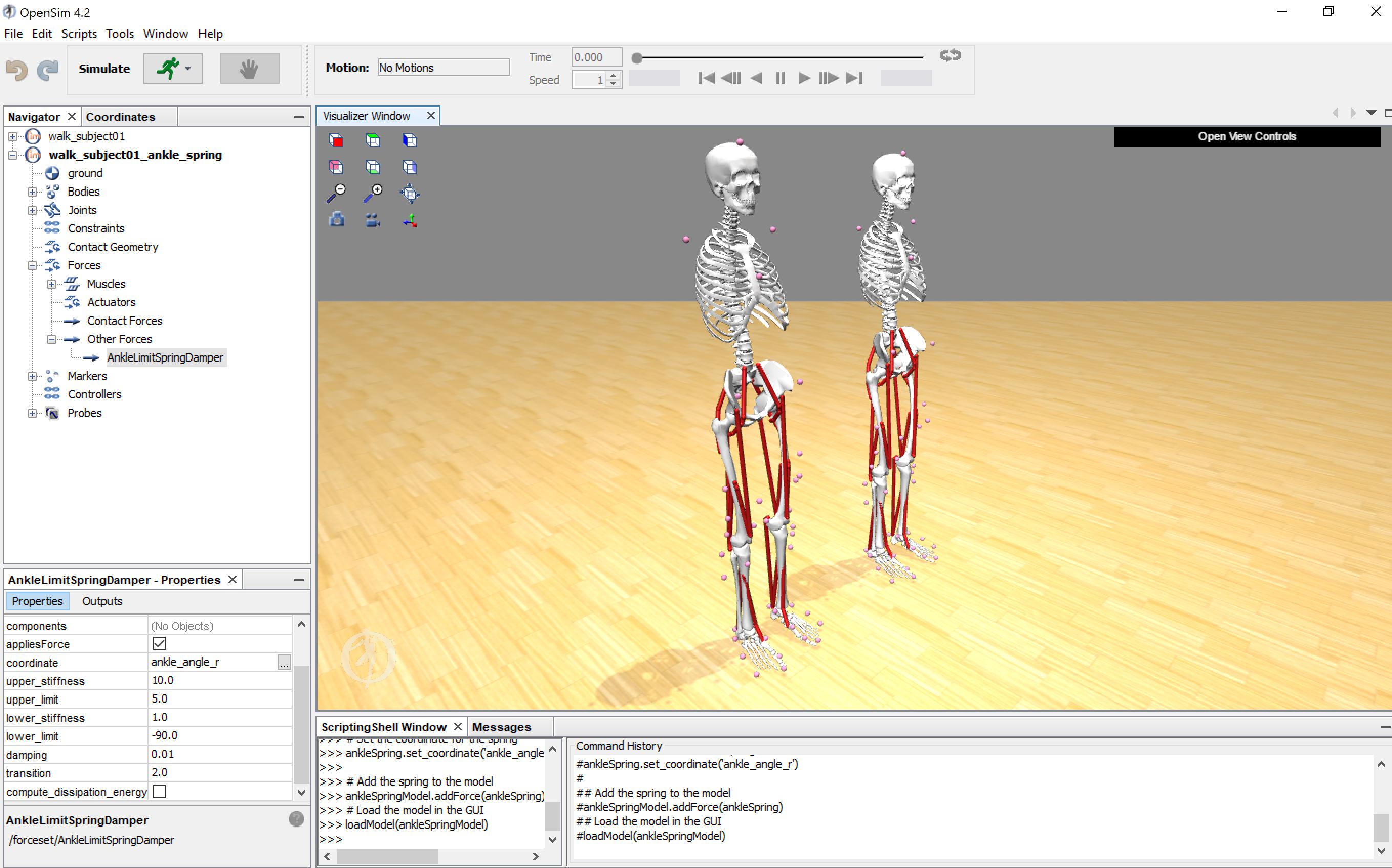Expand the Joints tree node
The image size is (1392, 868).
[32, 210]
